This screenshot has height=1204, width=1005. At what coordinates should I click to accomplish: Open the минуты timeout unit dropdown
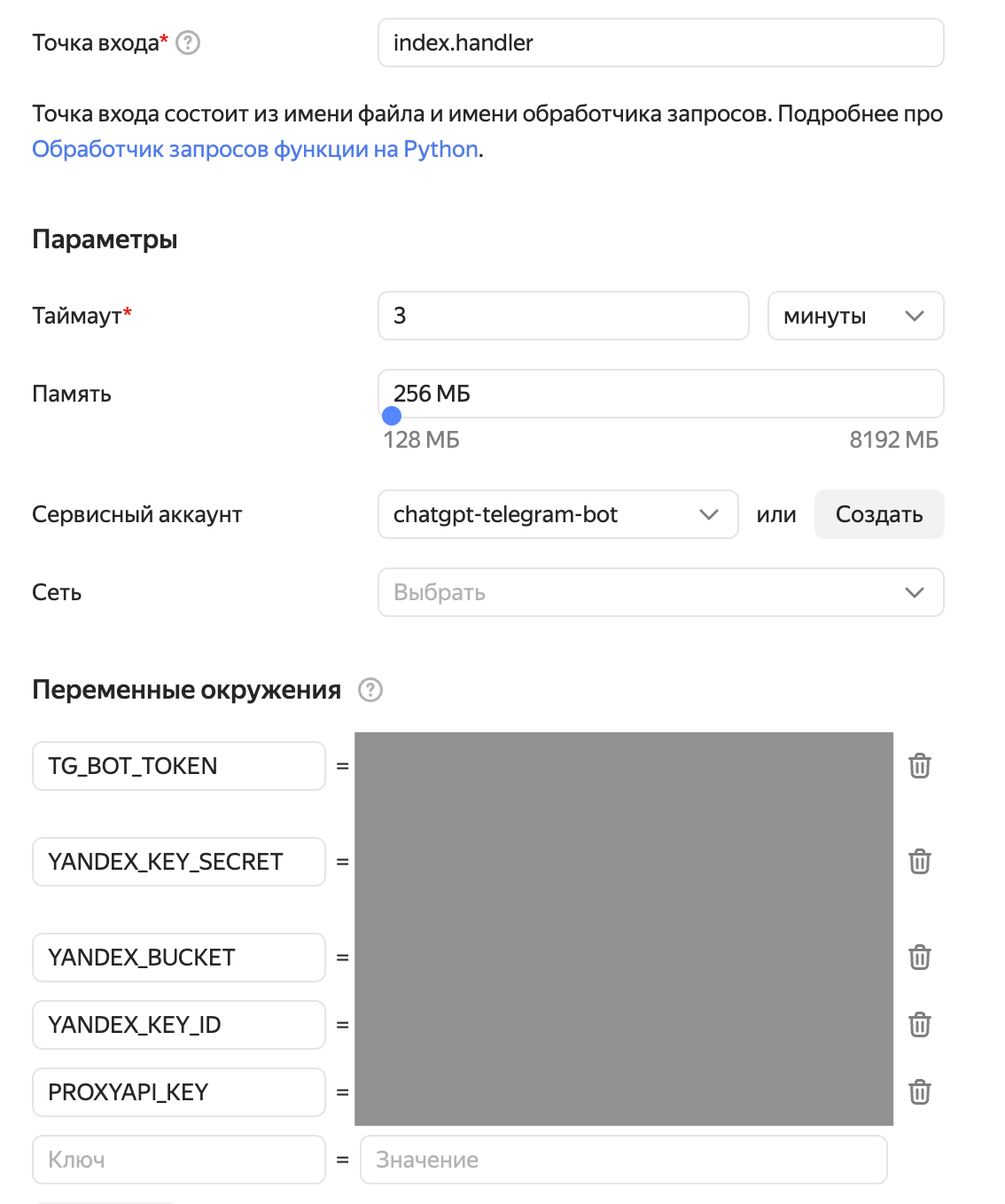[854, 316]
